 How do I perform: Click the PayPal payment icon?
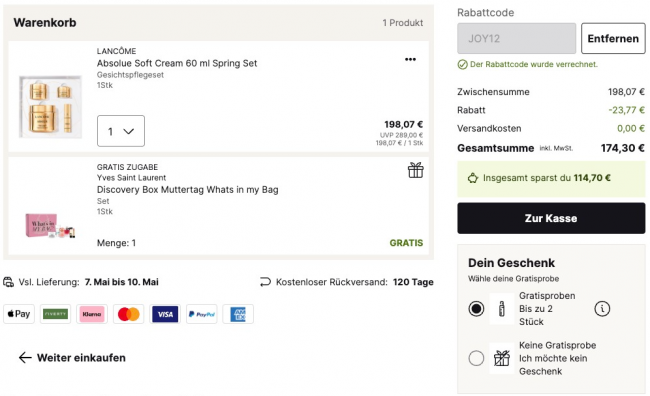click(201, 314)
